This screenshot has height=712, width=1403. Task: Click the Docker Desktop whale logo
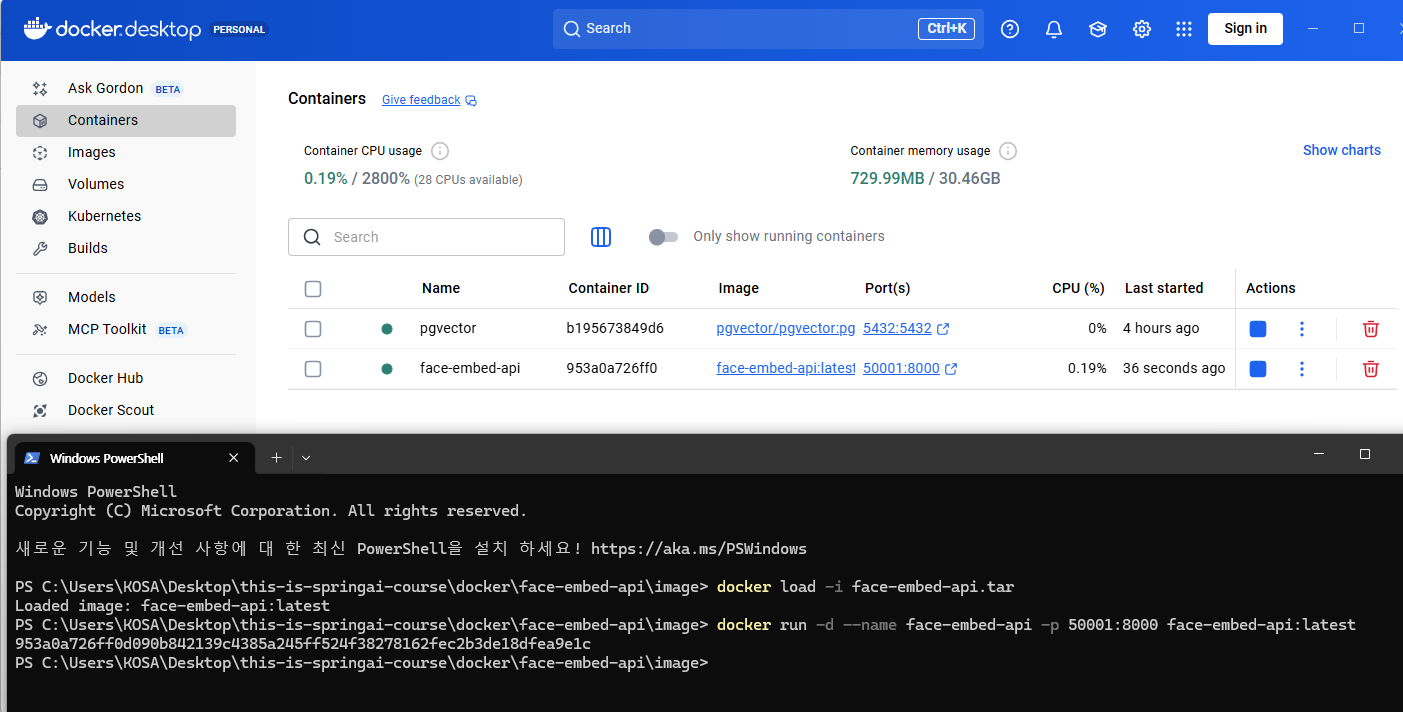[x=36, y=28]
